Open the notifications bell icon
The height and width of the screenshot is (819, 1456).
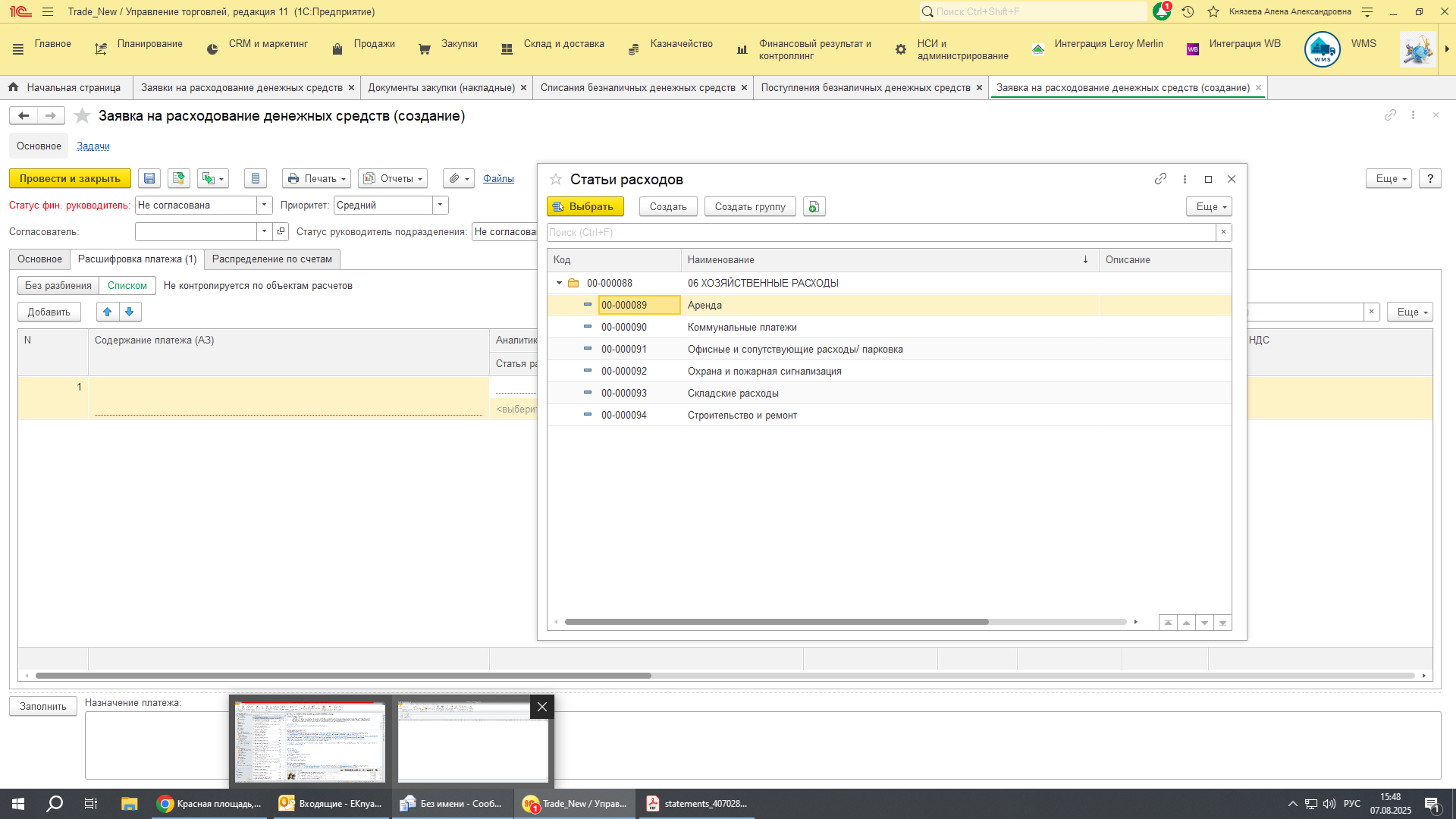pos(1161,11)
